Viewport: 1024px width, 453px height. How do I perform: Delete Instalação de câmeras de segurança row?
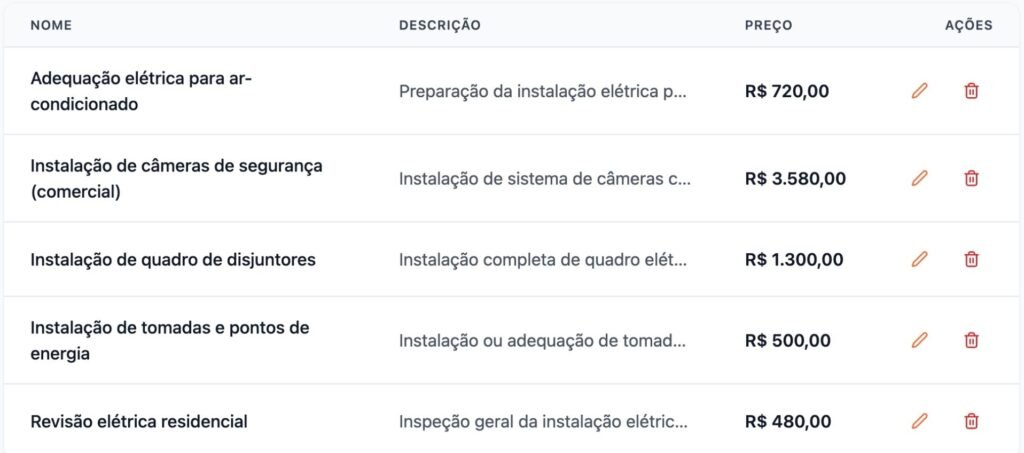971,179
